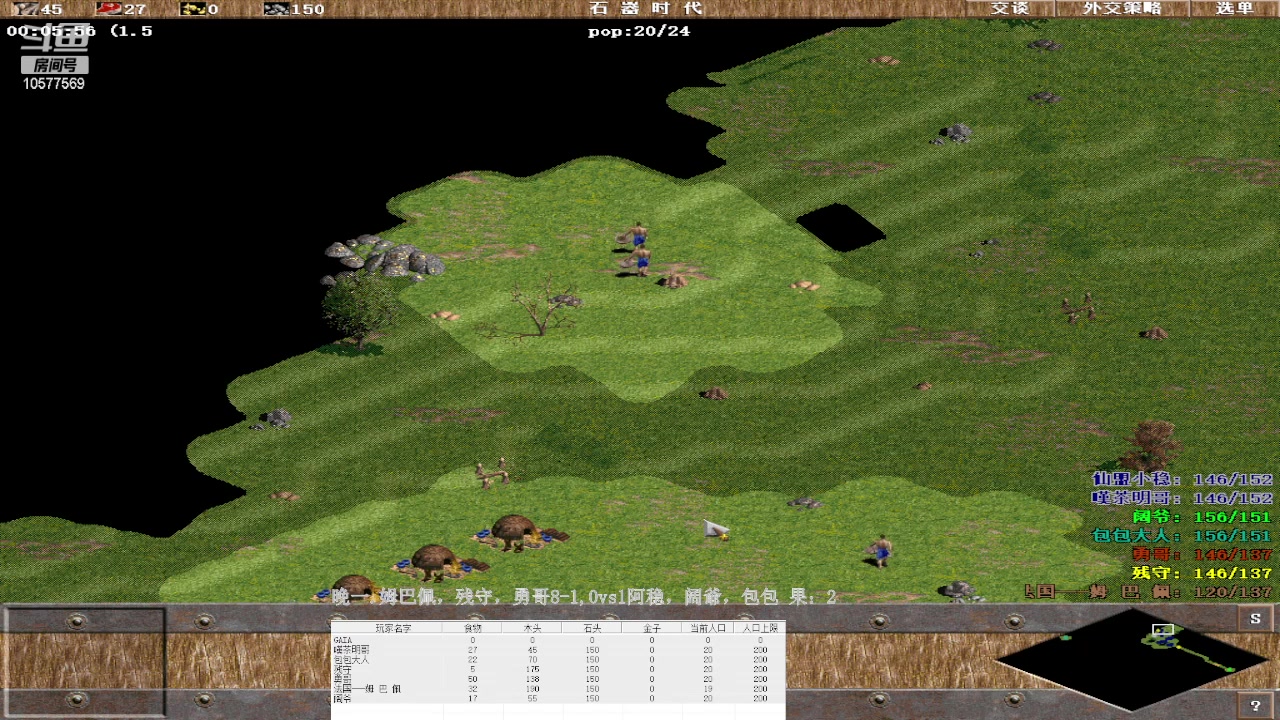Screen dimensions: 1280x720
Task: Click the 包包大人 row in the stats table
Action: click(558, 659)
